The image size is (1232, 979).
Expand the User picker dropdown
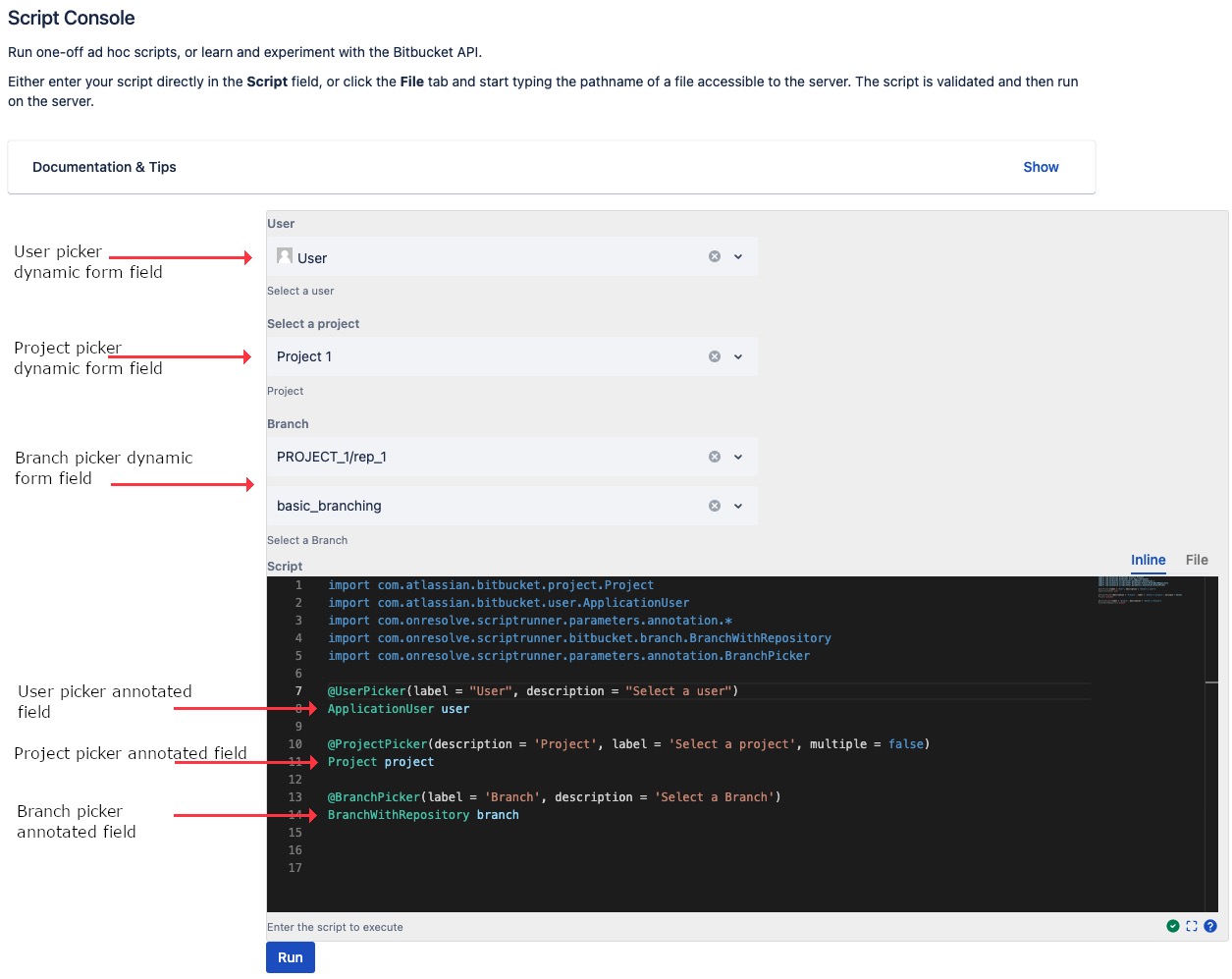738,257
